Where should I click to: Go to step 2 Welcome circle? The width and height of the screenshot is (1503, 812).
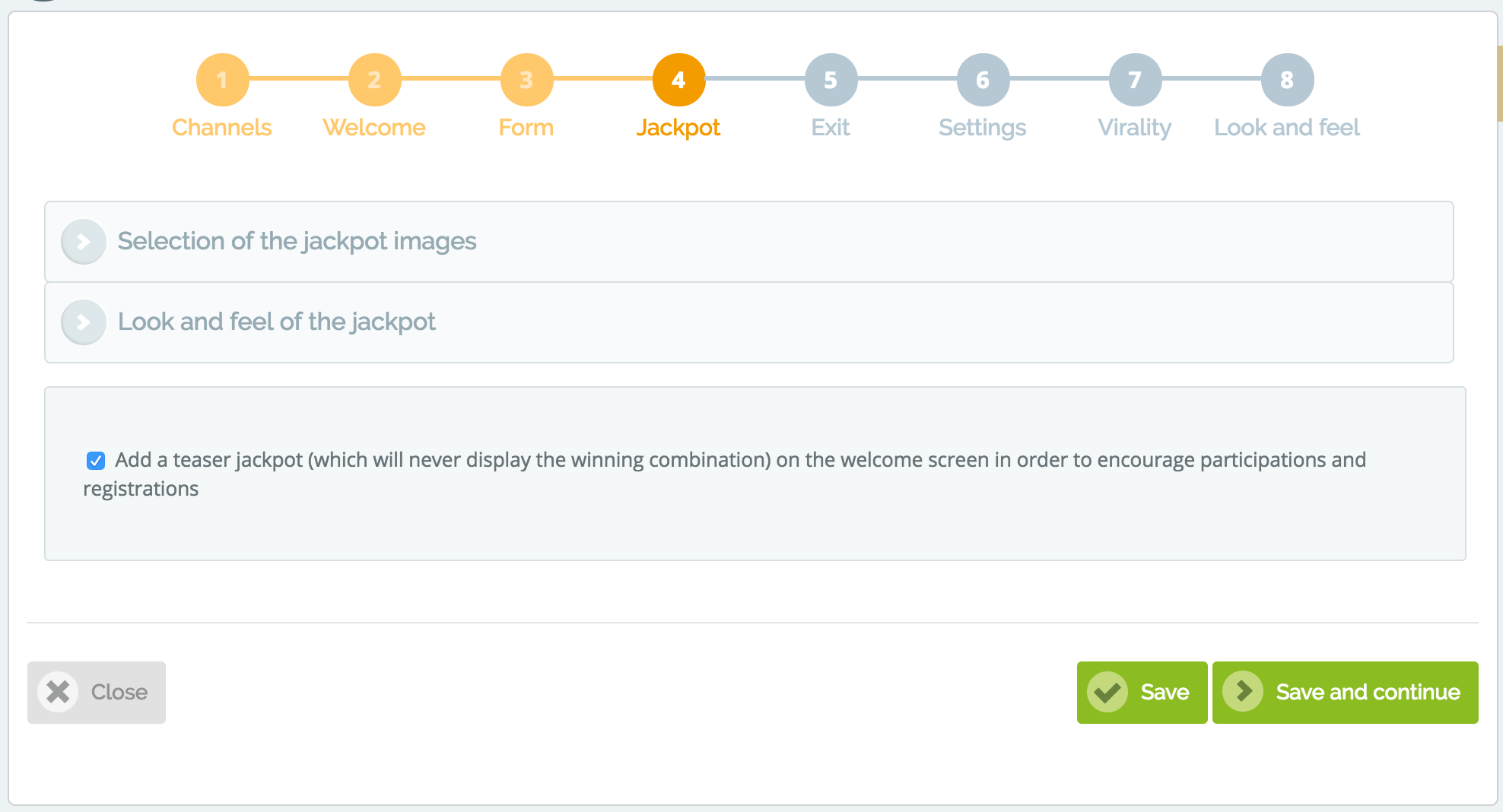[374, 80]
